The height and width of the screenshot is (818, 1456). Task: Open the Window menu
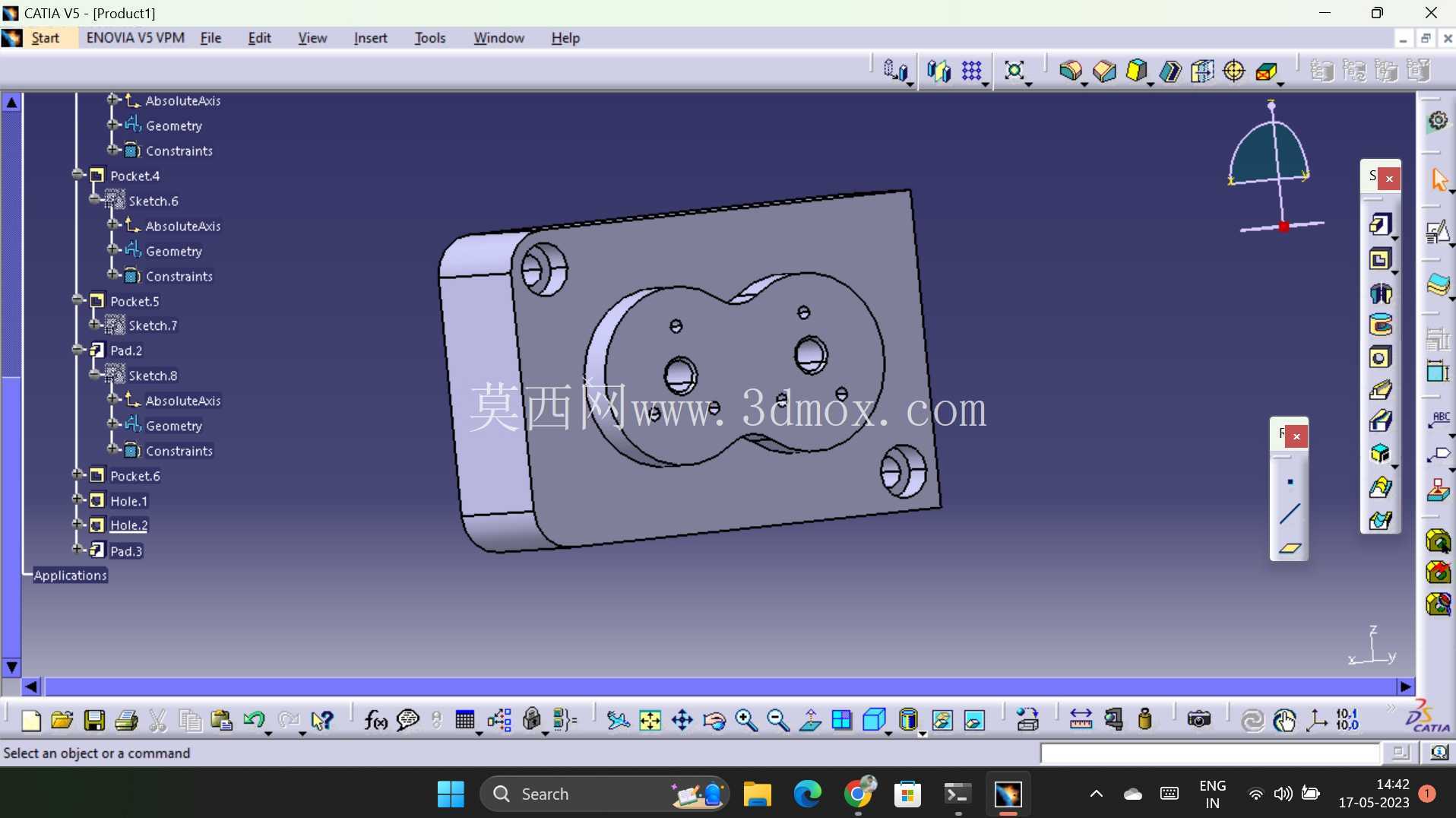coord(499,38)
